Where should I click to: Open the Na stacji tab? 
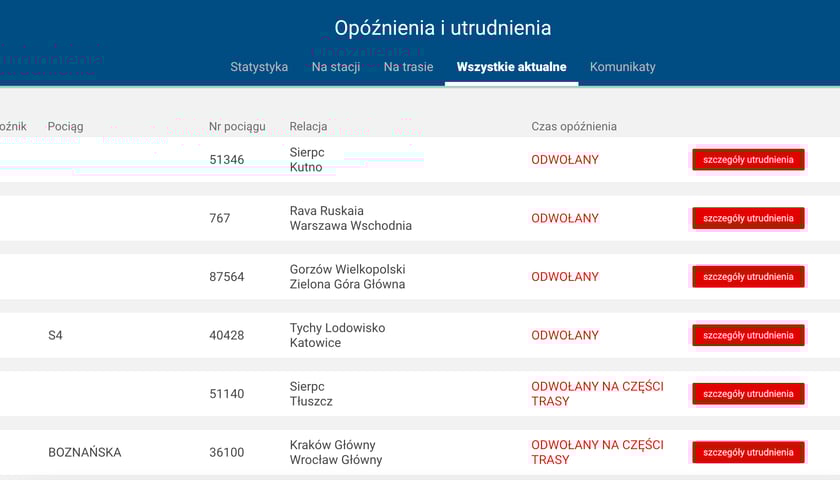click(x=336, y=67)
